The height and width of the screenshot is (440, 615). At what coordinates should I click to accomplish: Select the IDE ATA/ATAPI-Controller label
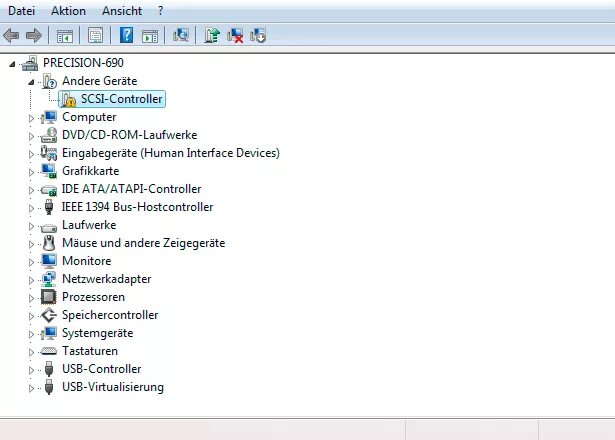pyautogui.click(x=131, y=189)
